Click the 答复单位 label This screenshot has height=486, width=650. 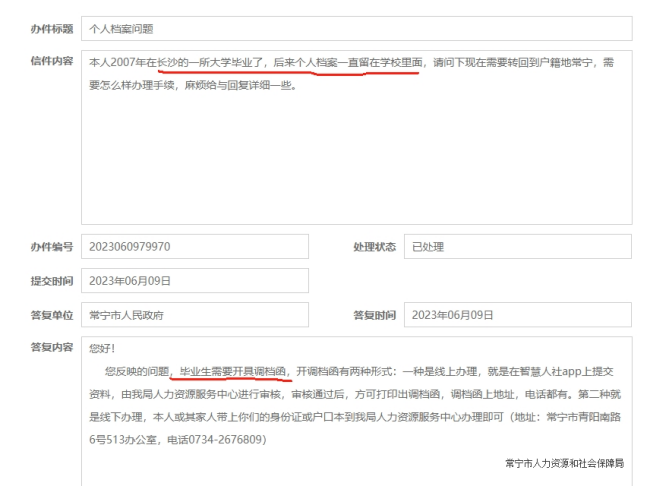click(52, 315)
